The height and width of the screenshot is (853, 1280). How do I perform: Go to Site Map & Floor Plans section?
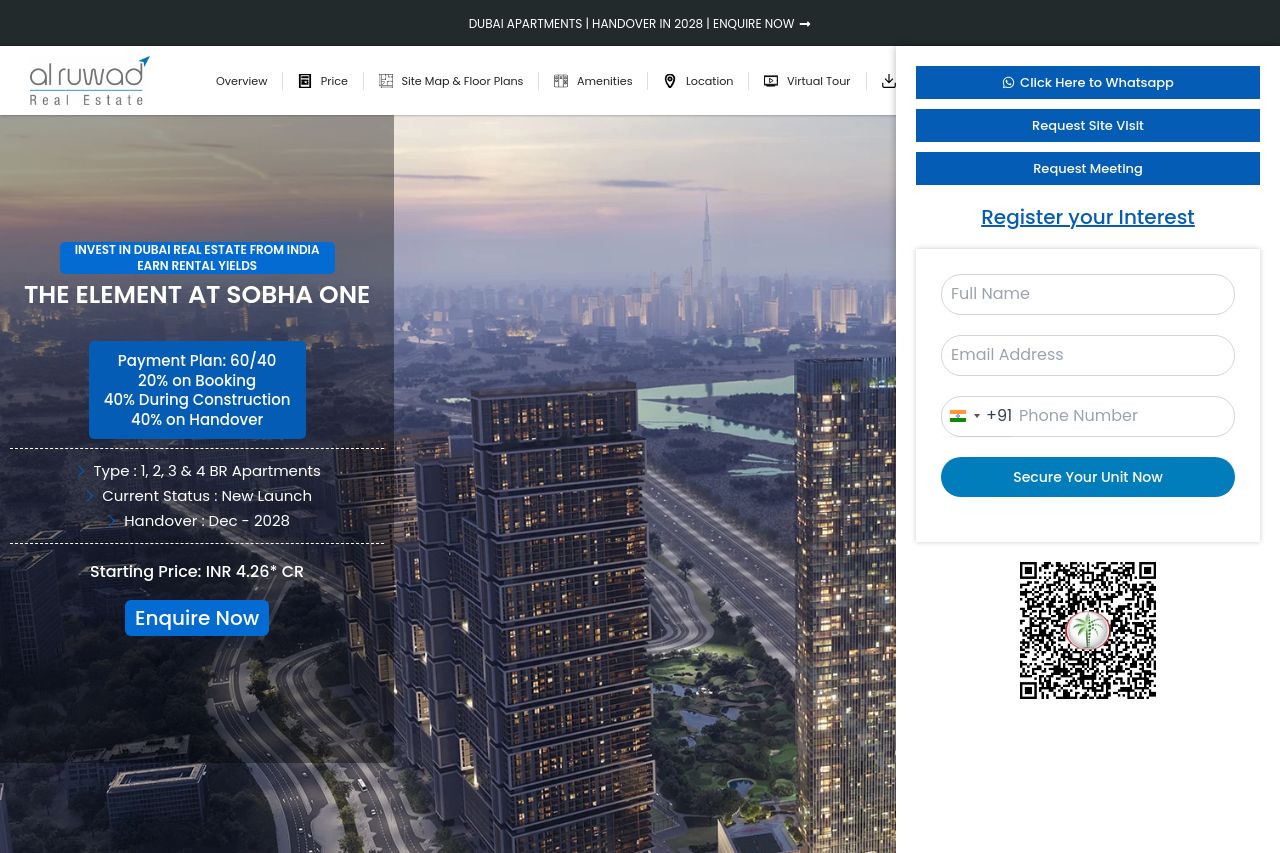(x=462, y=81)
